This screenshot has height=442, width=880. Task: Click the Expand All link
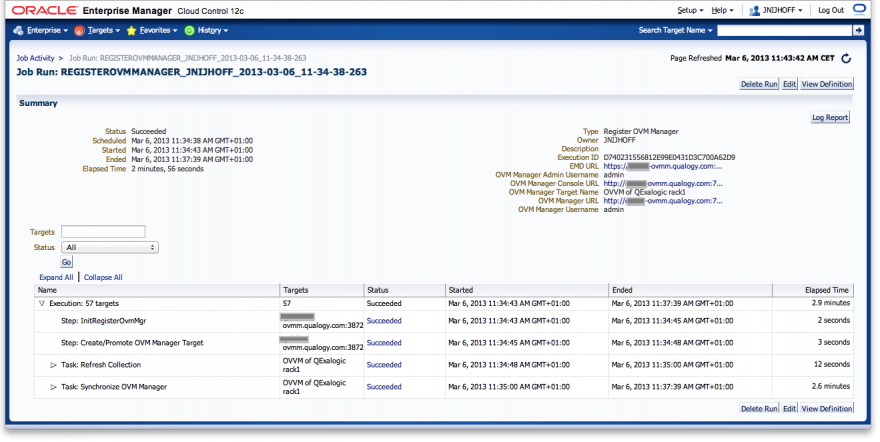[x=56, y=277]
